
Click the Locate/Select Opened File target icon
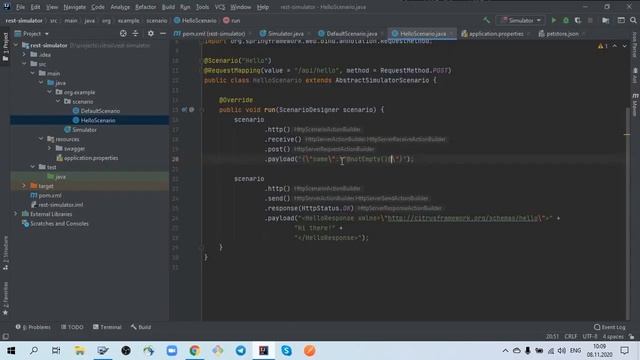click(x=123, y=33)
